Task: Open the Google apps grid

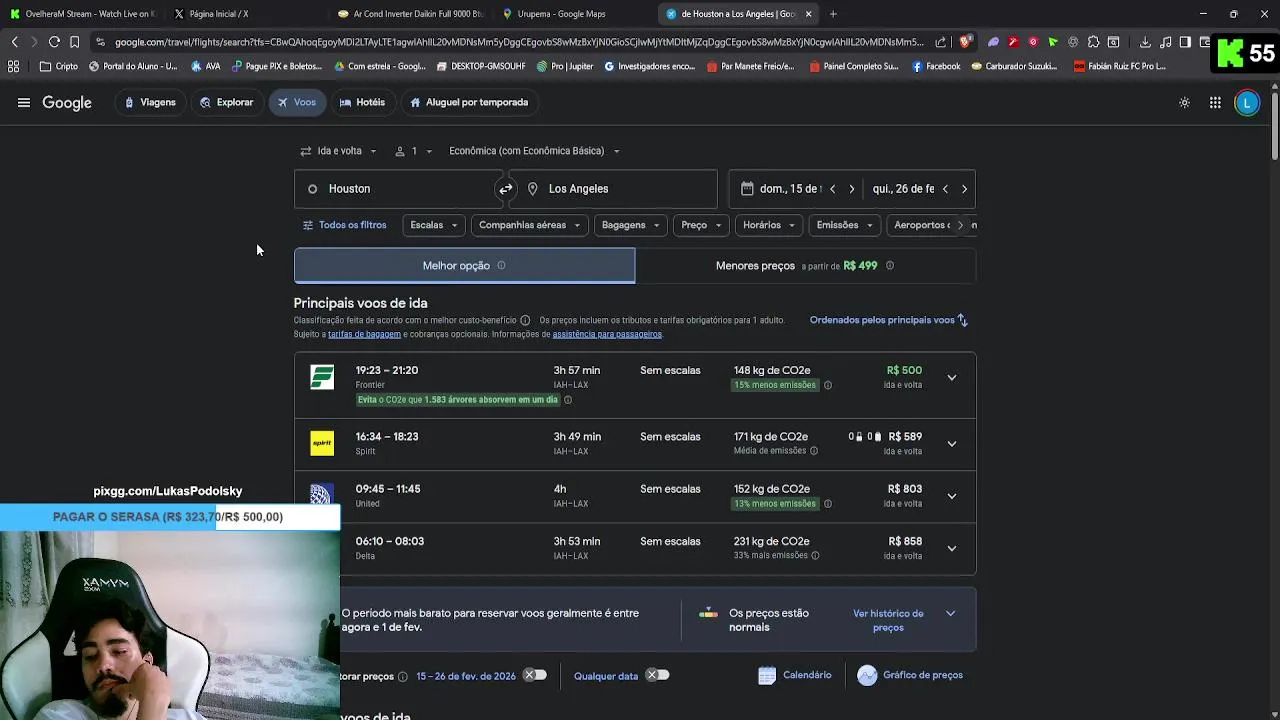Action: (1215, 102)
